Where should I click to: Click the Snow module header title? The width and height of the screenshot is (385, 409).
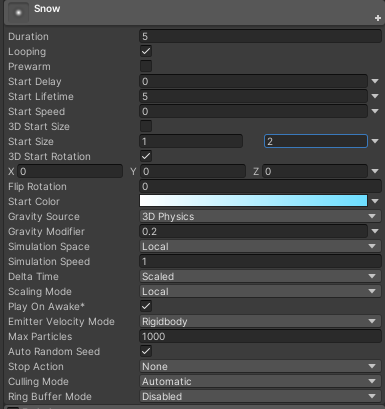pos(47,9)
